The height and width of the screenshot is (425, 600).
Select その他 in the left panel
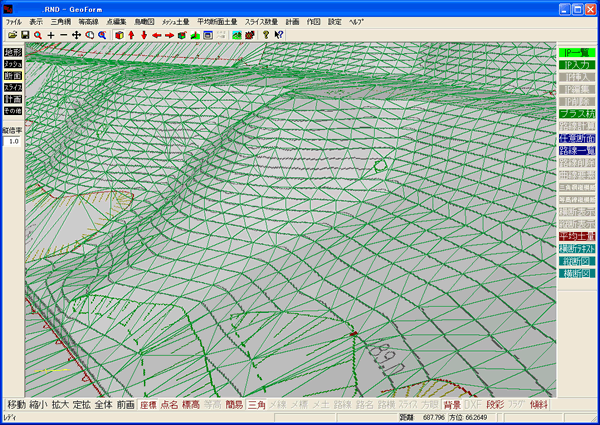[13, 111]
